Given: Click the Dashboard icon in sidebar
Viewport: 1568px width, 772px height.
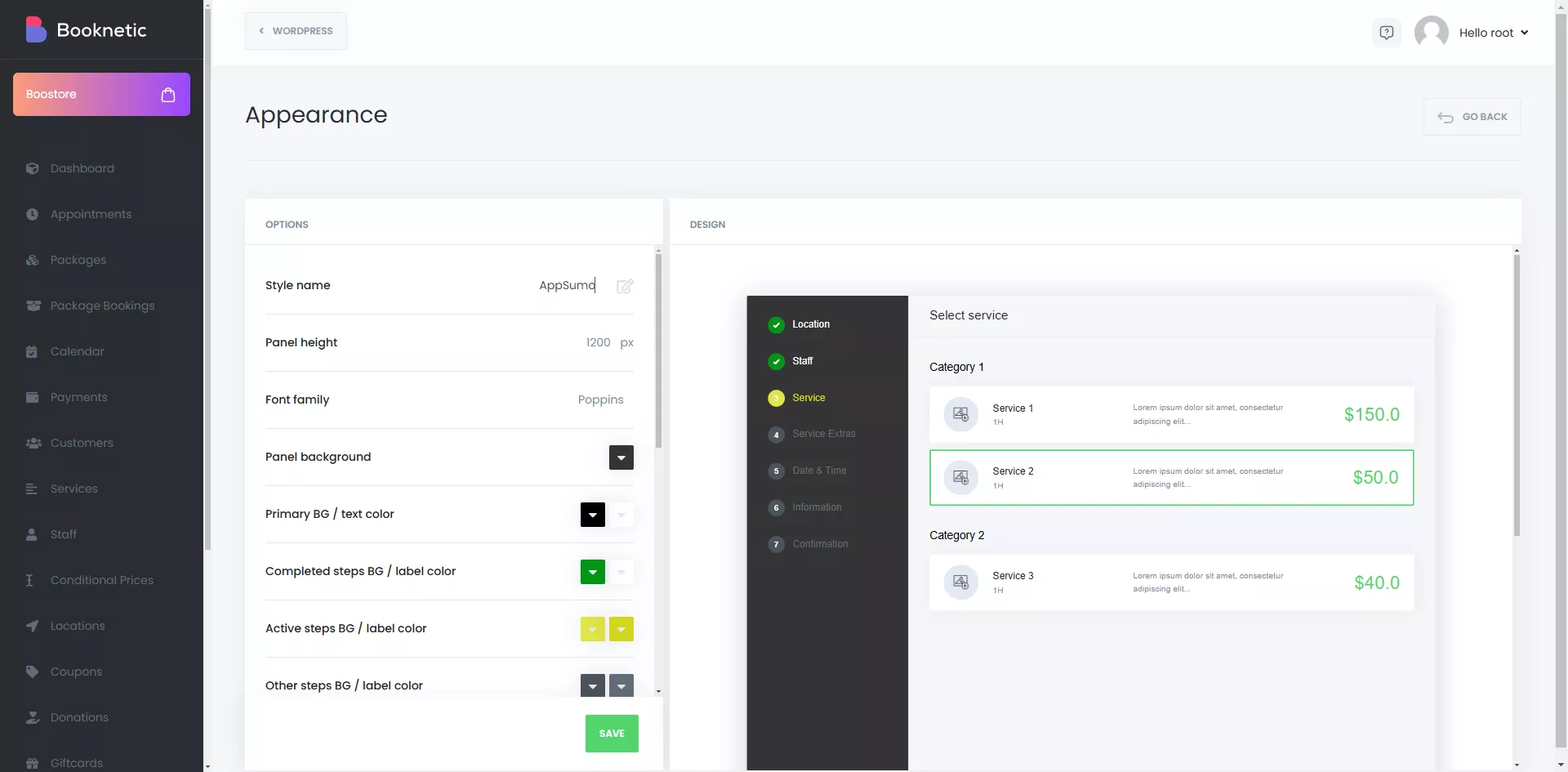Looking at the screenshot, I should 33,168.
